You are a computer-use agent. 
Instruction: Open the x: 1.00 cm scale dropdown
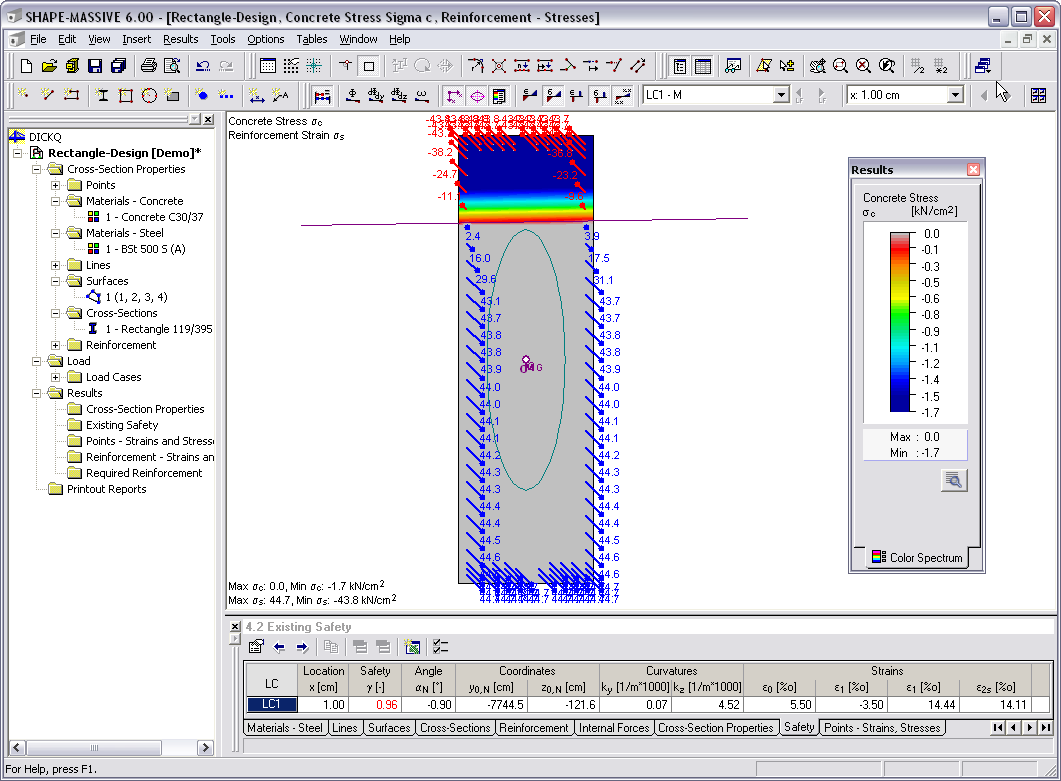(x=955, y=94)
